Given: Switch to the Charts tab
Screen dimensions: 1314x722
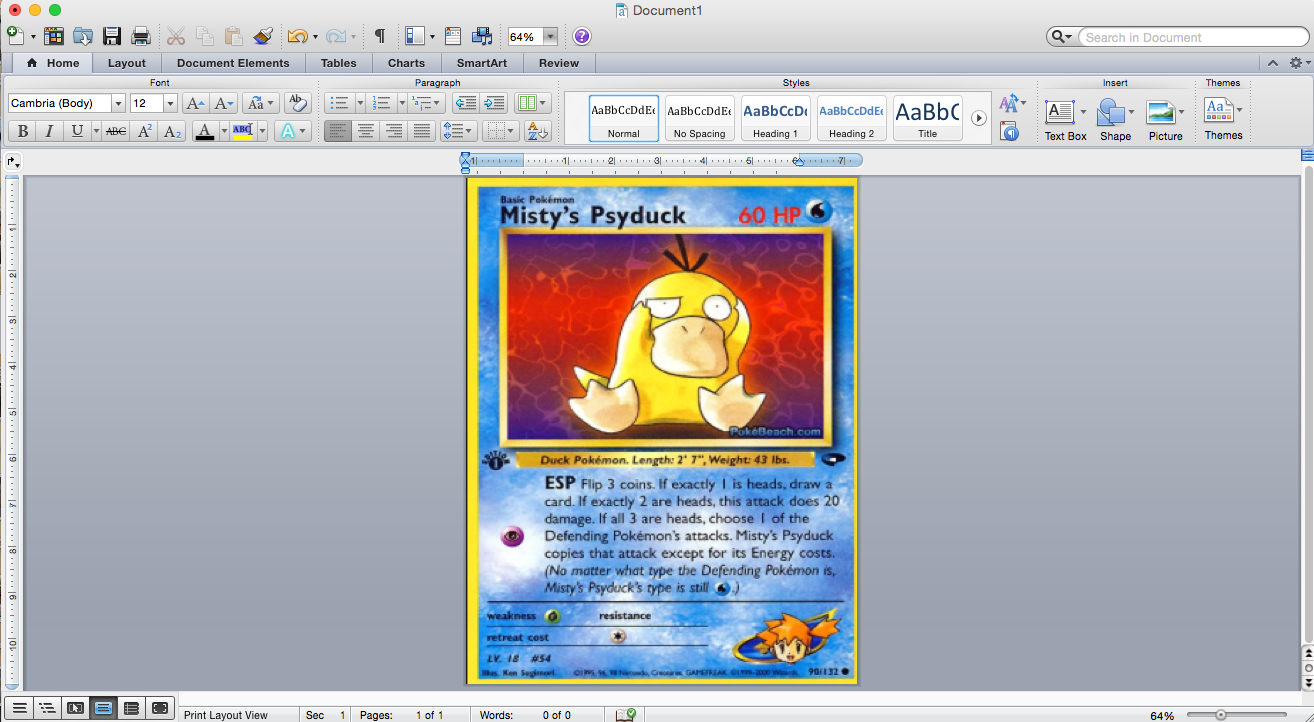Looking at the screenshot, I should (x=406, y=63).
